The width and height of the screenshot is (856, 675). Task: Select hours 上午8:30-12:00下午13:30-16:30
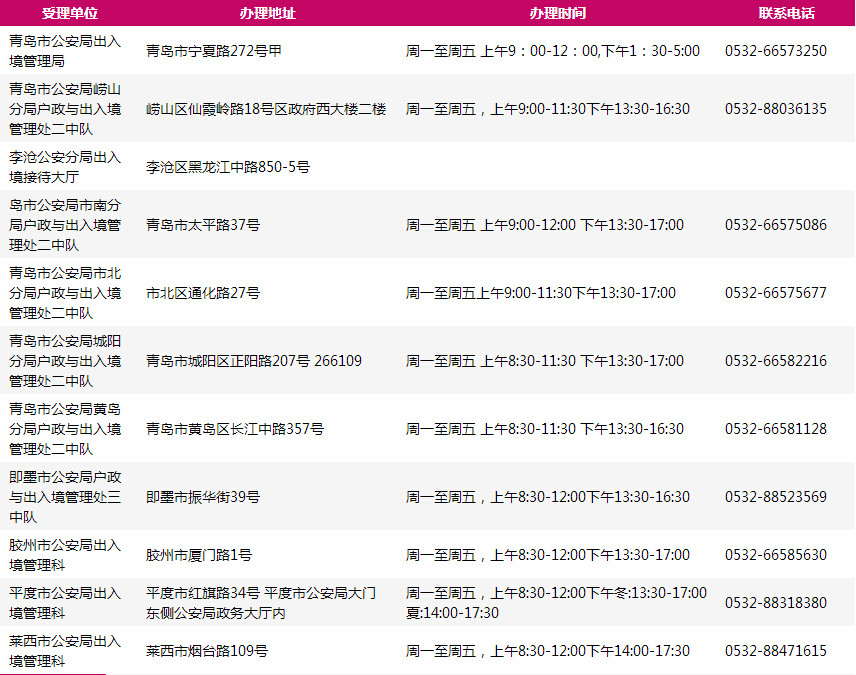point(590,496)
